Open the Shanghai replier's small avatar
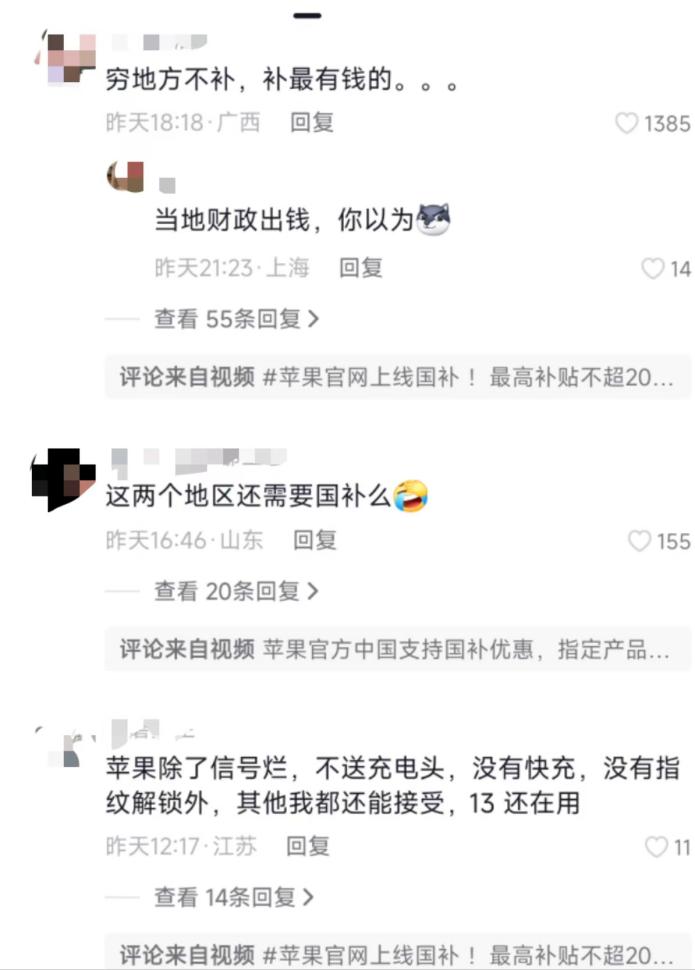The width and height of the screenshot is (695, 970). 126,177
